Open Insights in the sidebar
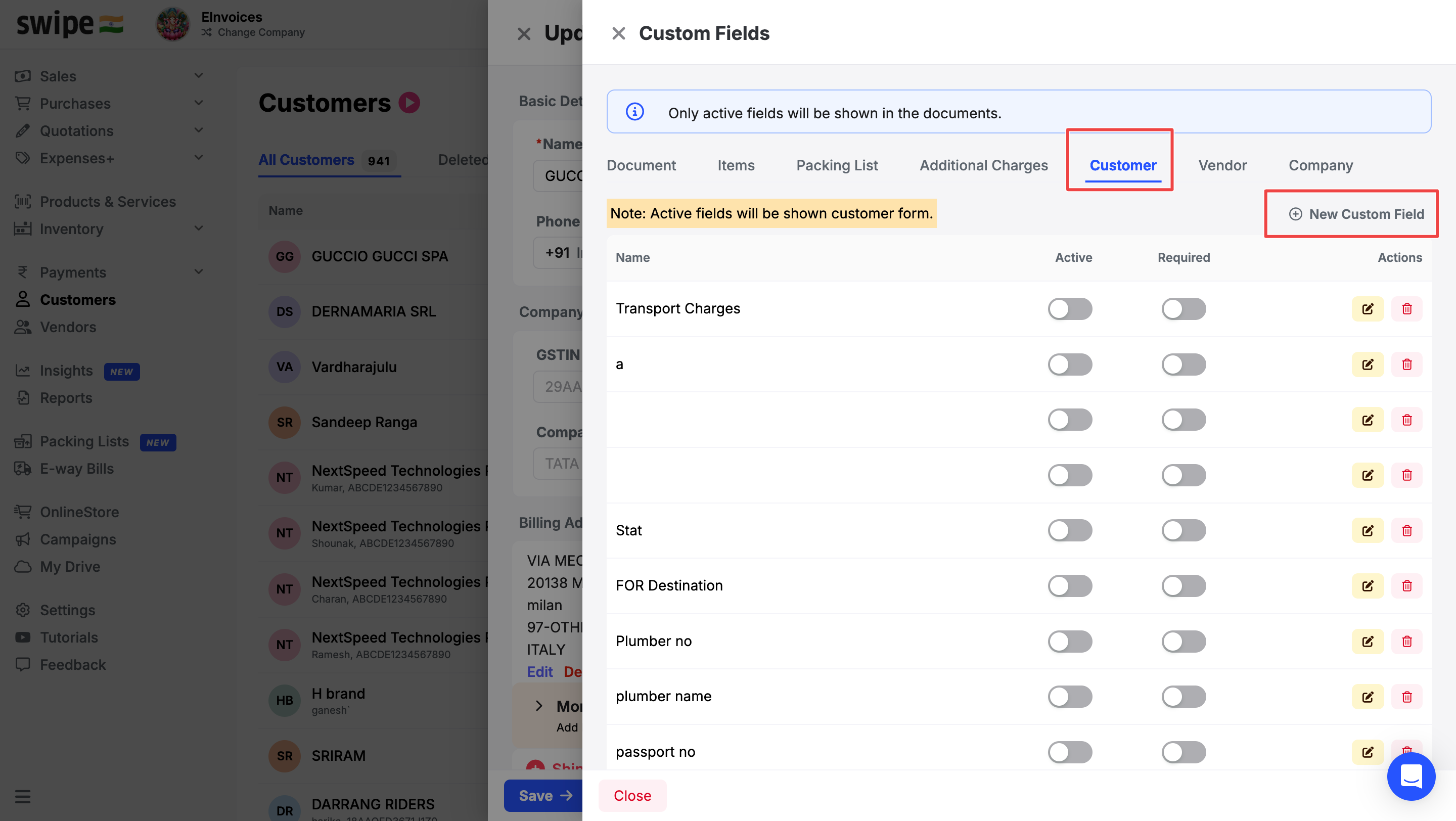Screen dimensions: 1456x821 66,371
